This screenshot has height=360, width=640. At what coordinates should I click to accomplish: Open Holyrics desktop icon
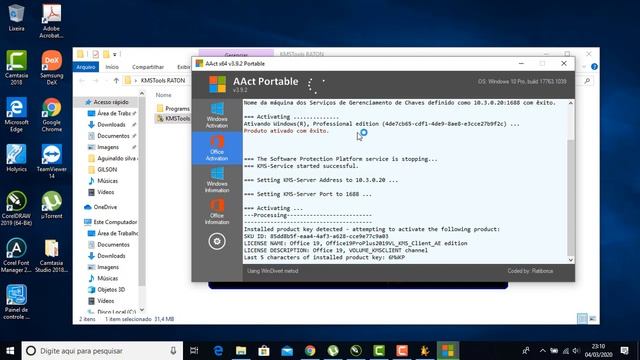[16, 158]
